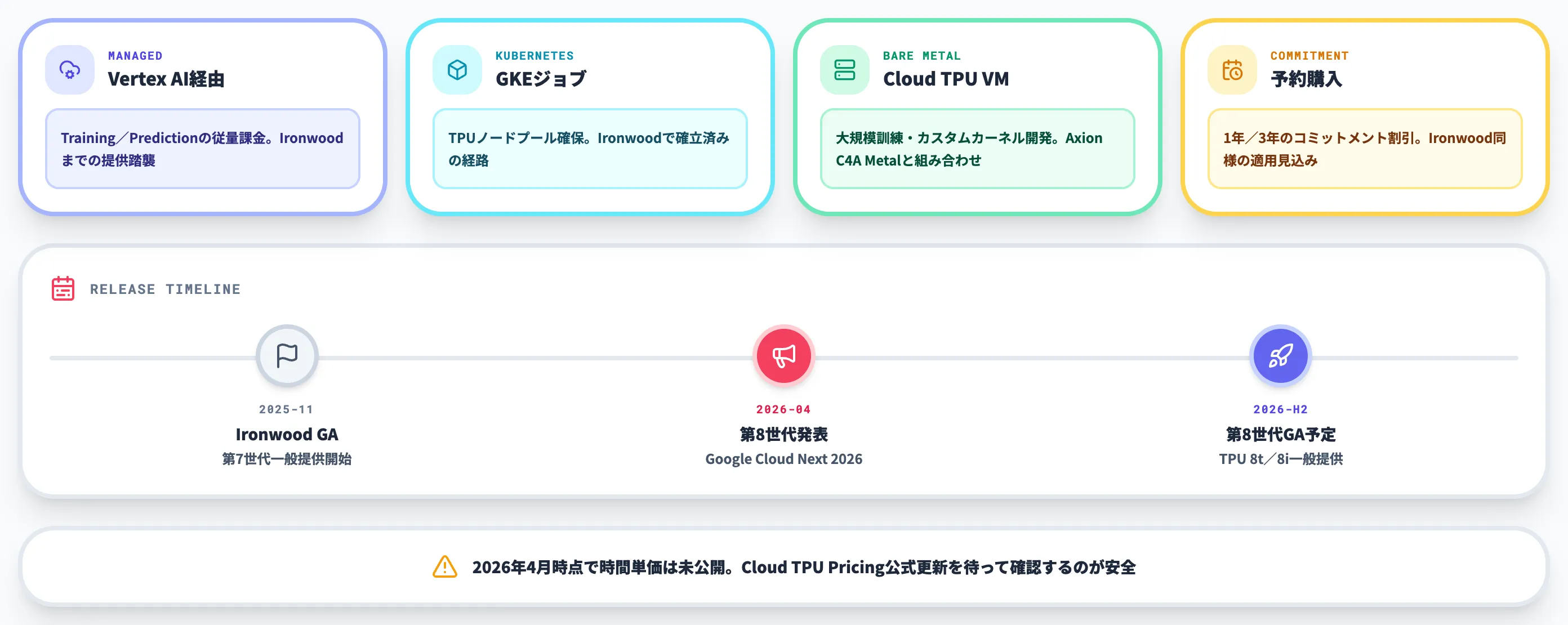The width and height of the screenshot is (1568, 625).
Task: Click the GKEジョブ heading
Action: pyautogui.click(x=542, y=78)
